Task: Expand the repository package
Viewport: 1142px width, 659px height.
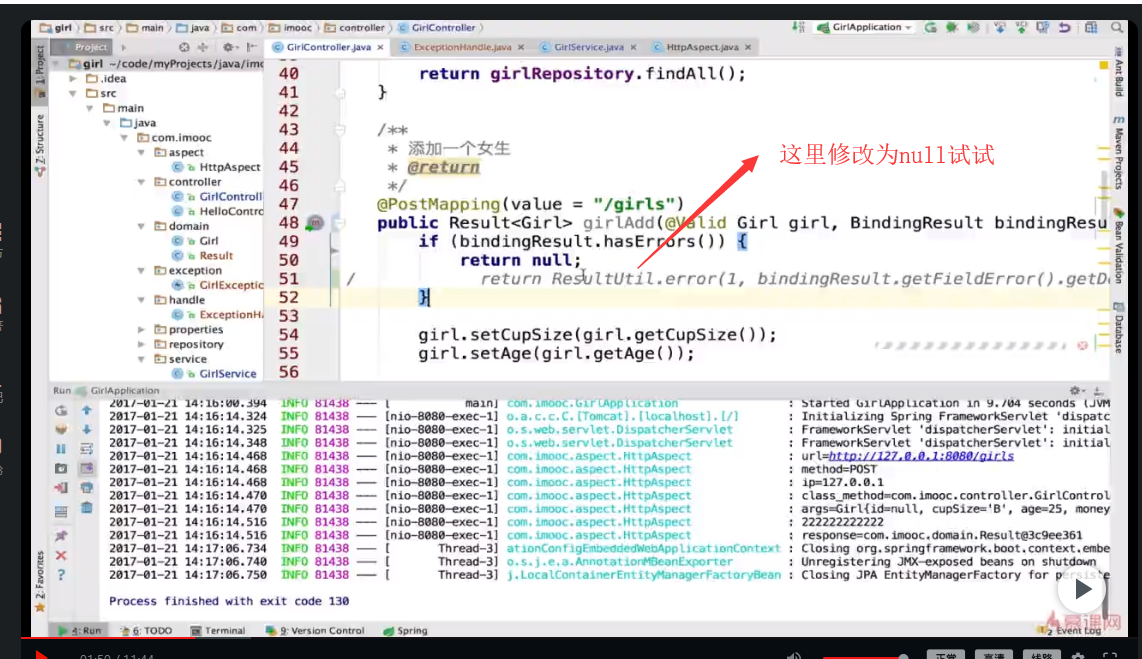Action: (x=141, y=344)
